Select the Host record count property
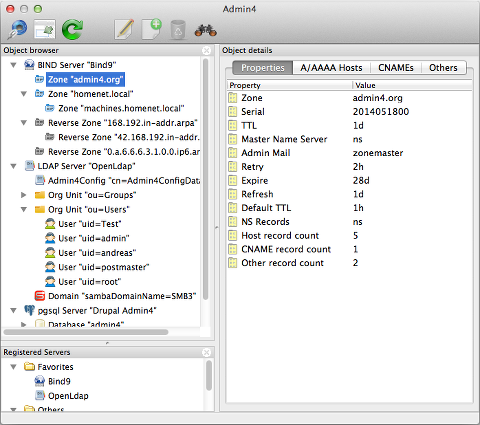Viewport: 480px width, 425px height. coord(280,236)
